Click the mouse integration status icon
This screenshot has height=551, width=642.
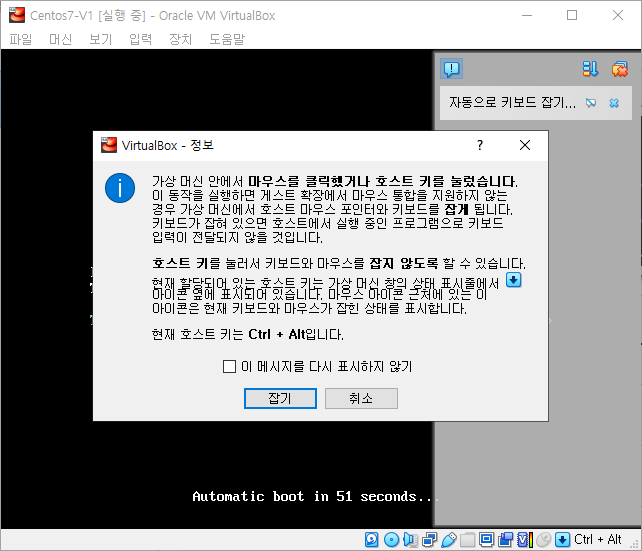click(x=543, y=540)
